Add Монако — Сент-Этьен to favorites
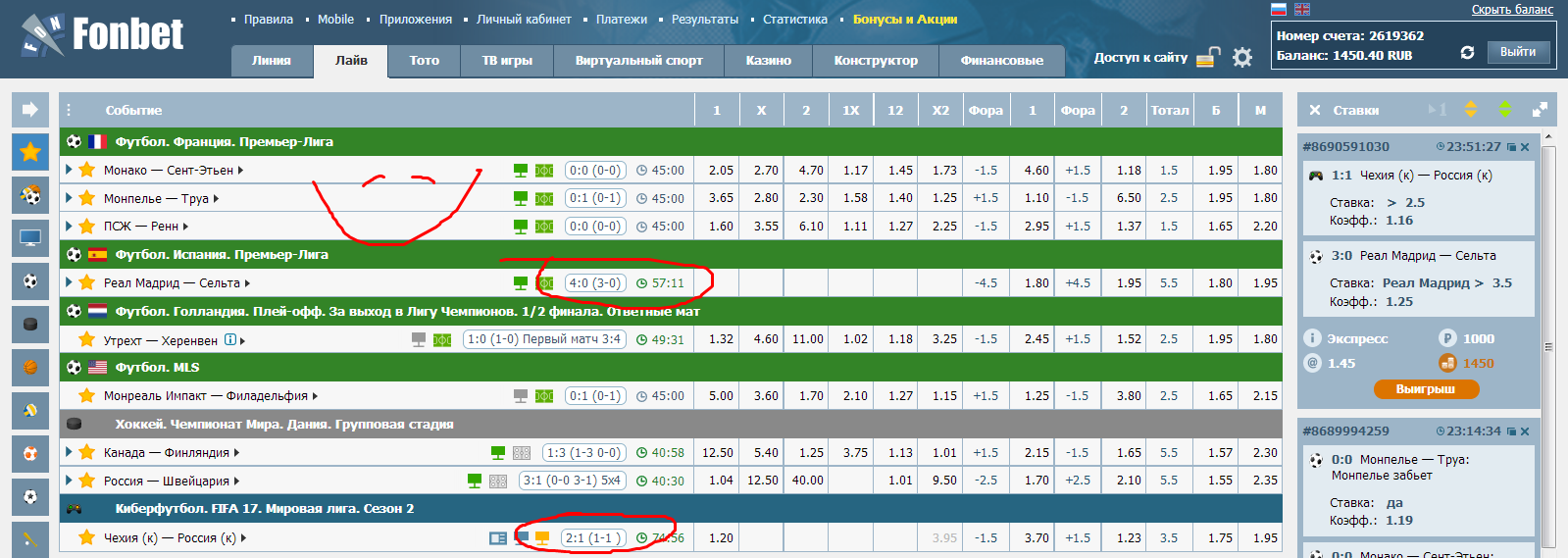 pos(86,171)
